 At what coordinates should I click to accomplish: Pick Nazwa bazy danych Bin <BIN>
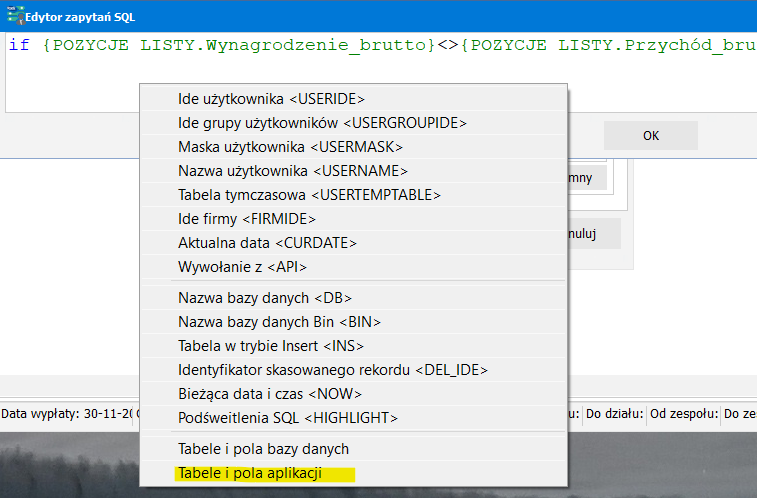point(353,322)
